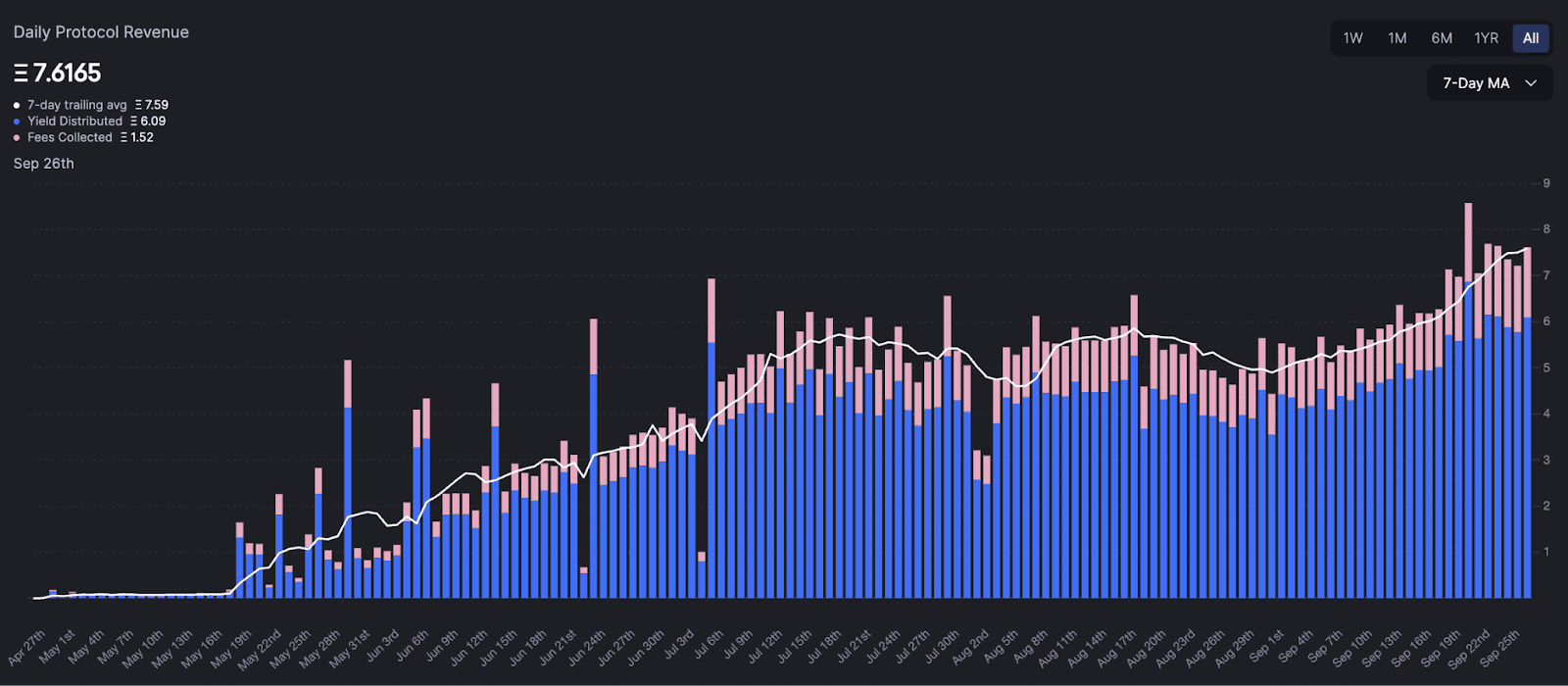The image size is (1568, 686).
Task: Click the Jul 6th x-axis label
Action: (x=707, y=646)
